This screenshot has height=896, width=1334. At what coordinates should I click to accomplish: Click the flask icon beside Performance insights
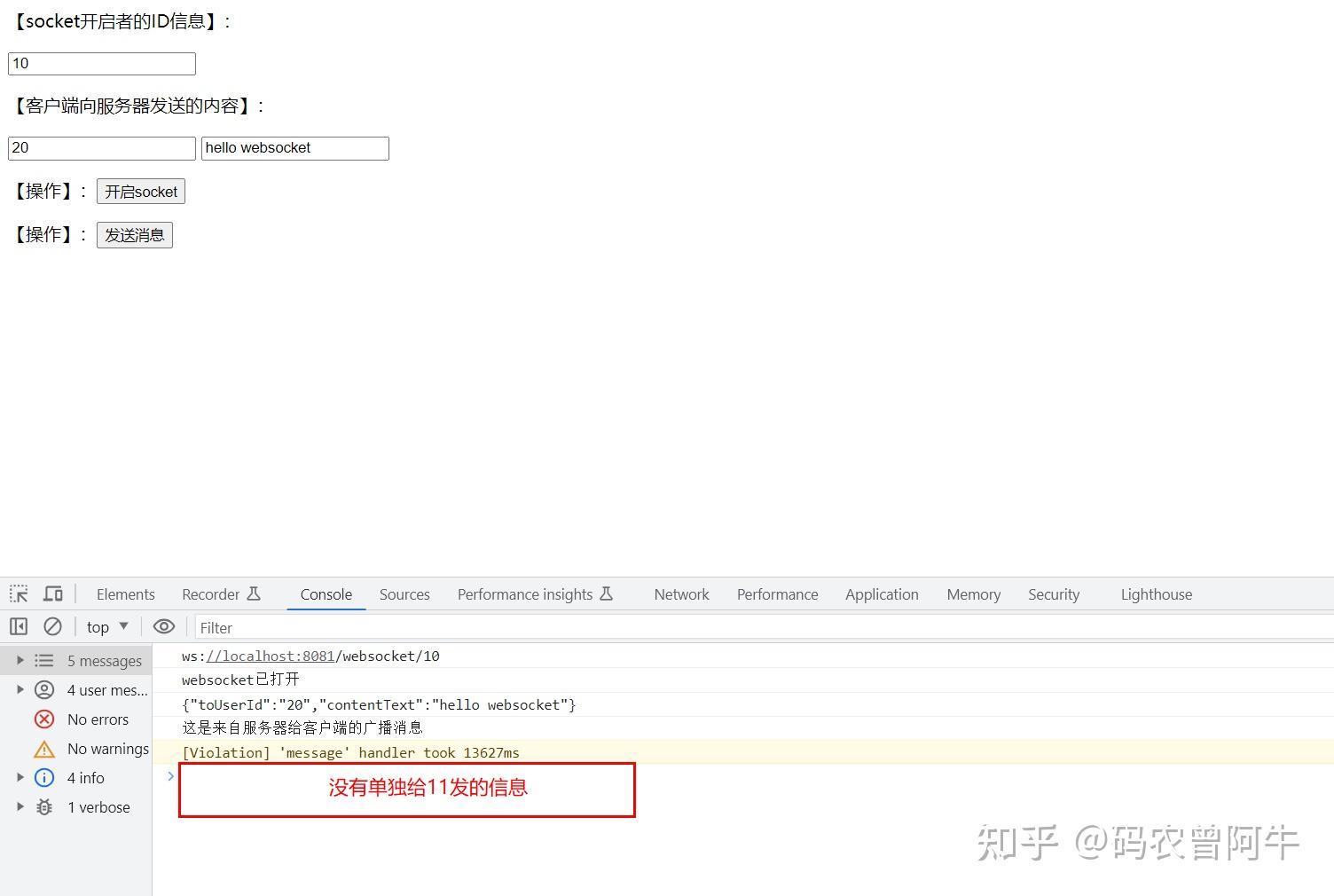coord(606,593)
